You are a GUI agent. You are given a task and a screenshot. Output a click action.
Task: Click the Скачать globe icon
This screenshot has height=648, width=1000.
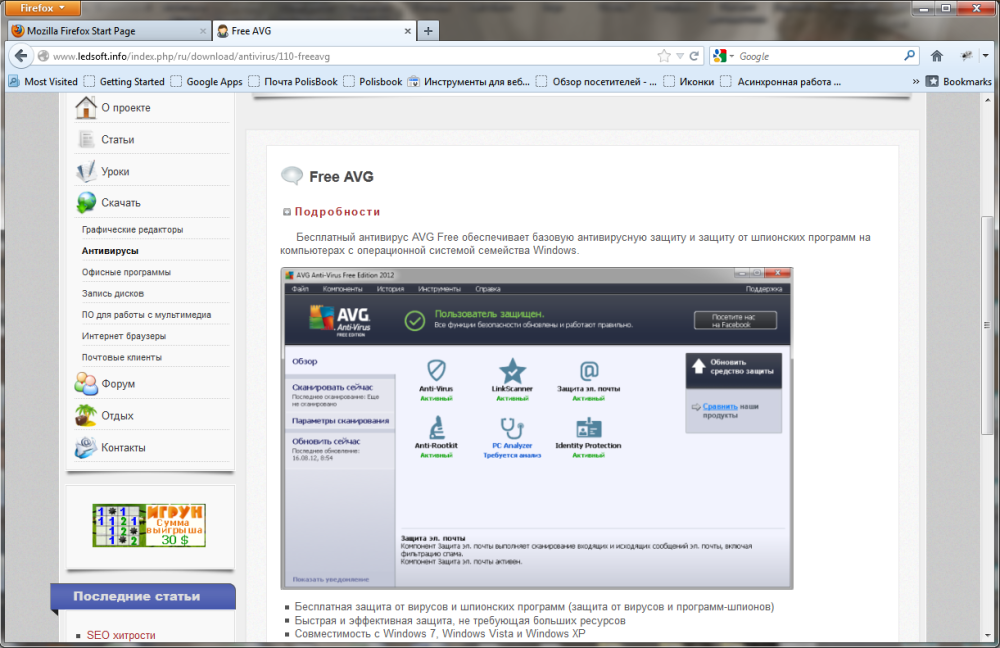pyautogui.click(x=85, y=203)
